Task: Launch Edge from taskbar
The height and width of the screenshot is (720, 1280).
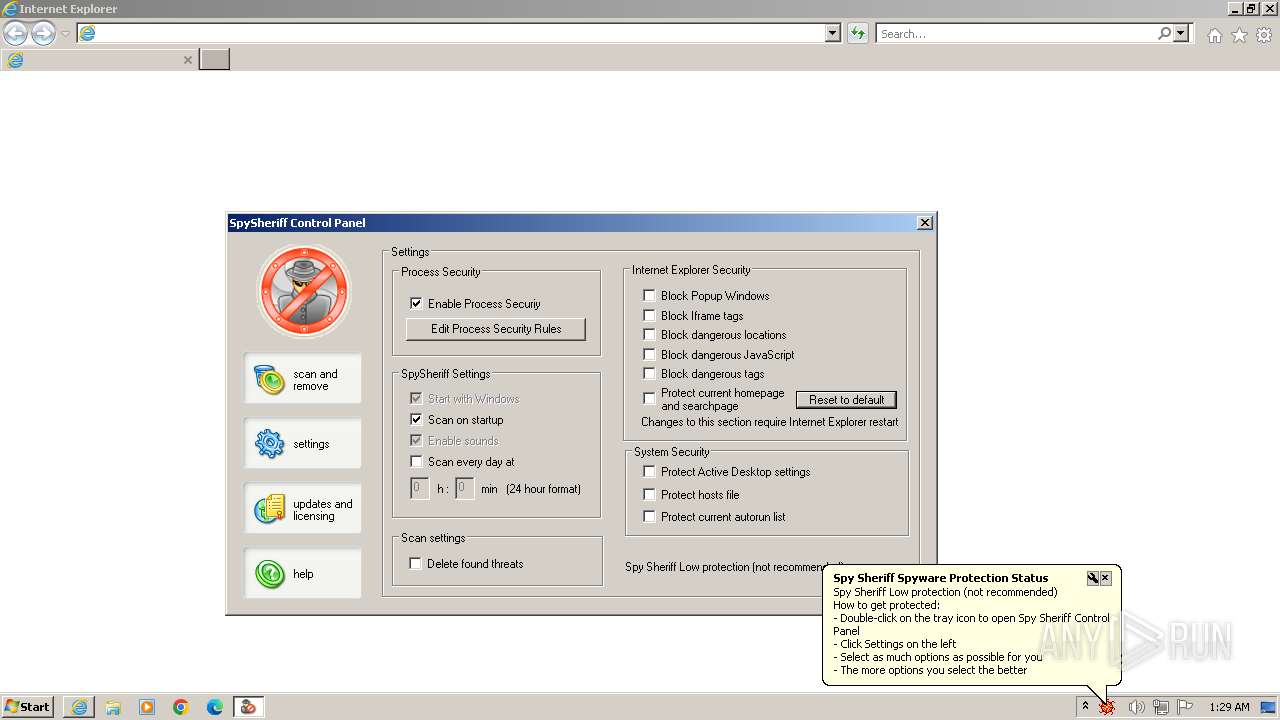Action: (215, 707)
